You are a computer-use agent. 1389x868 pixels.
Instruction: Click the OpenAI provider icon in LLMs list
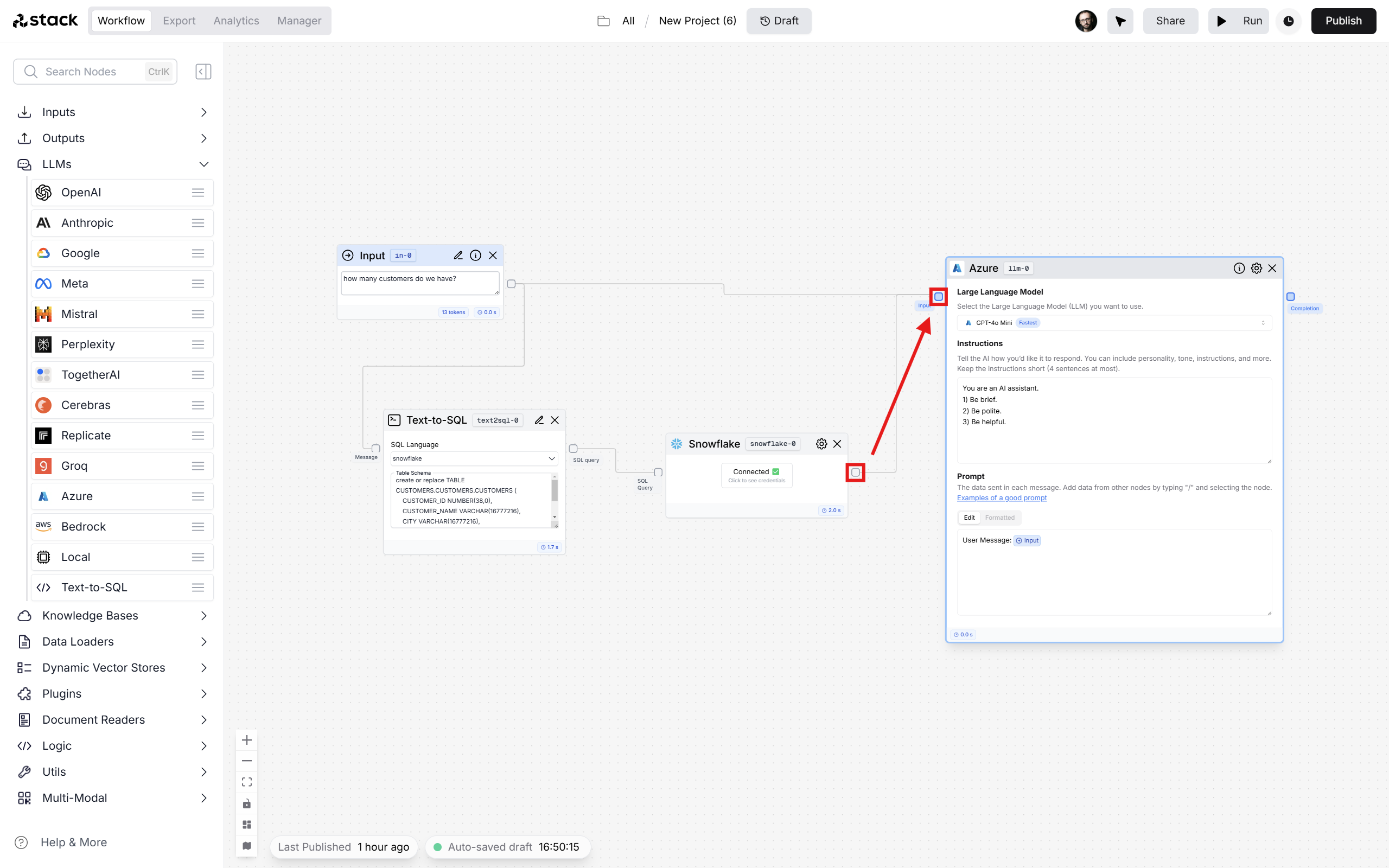43,192
